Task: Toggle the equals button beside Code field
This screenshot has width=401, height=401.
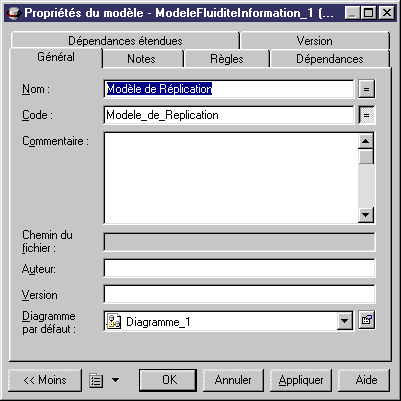Action: click(366, 115)
